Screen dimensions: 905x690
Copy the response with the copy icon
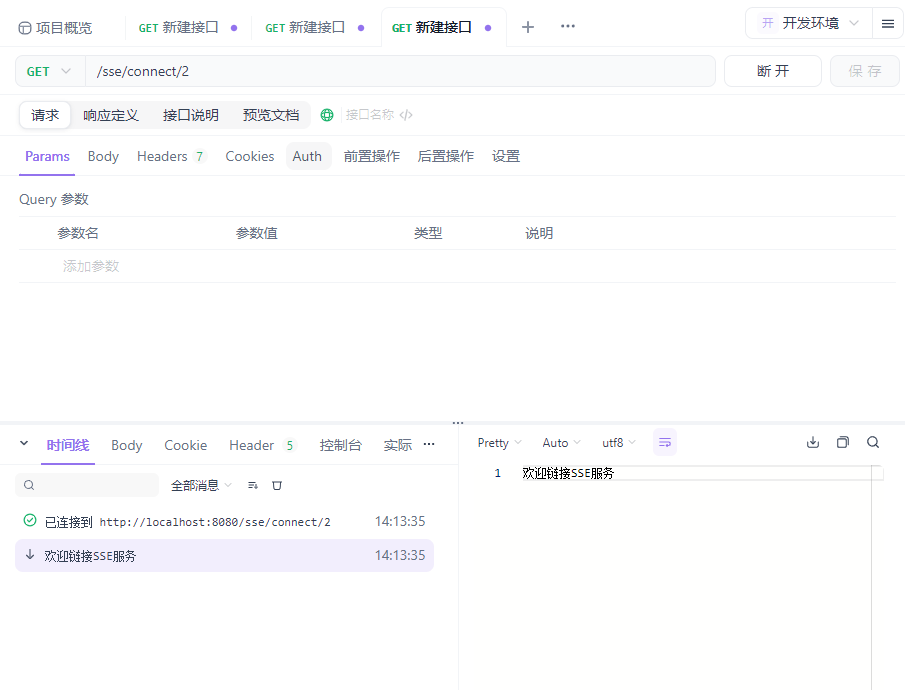tap(843, 442)
